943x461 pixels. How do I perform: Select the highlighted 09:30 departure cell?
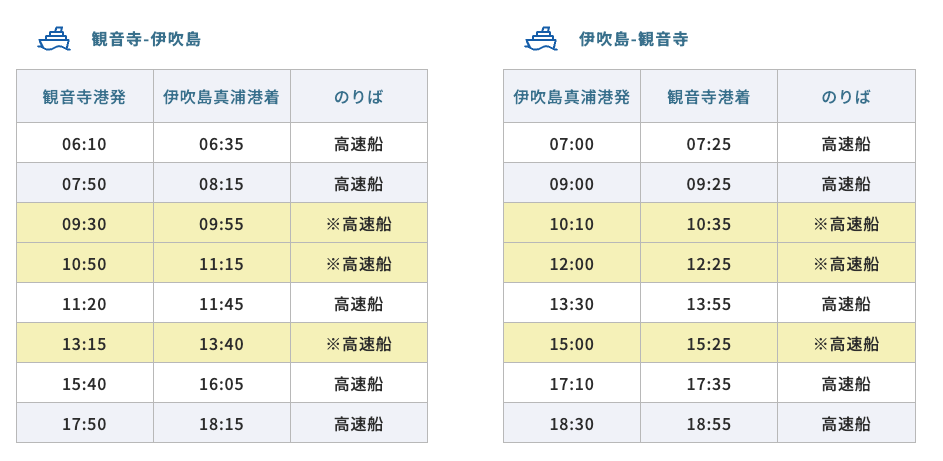[85, 223]
